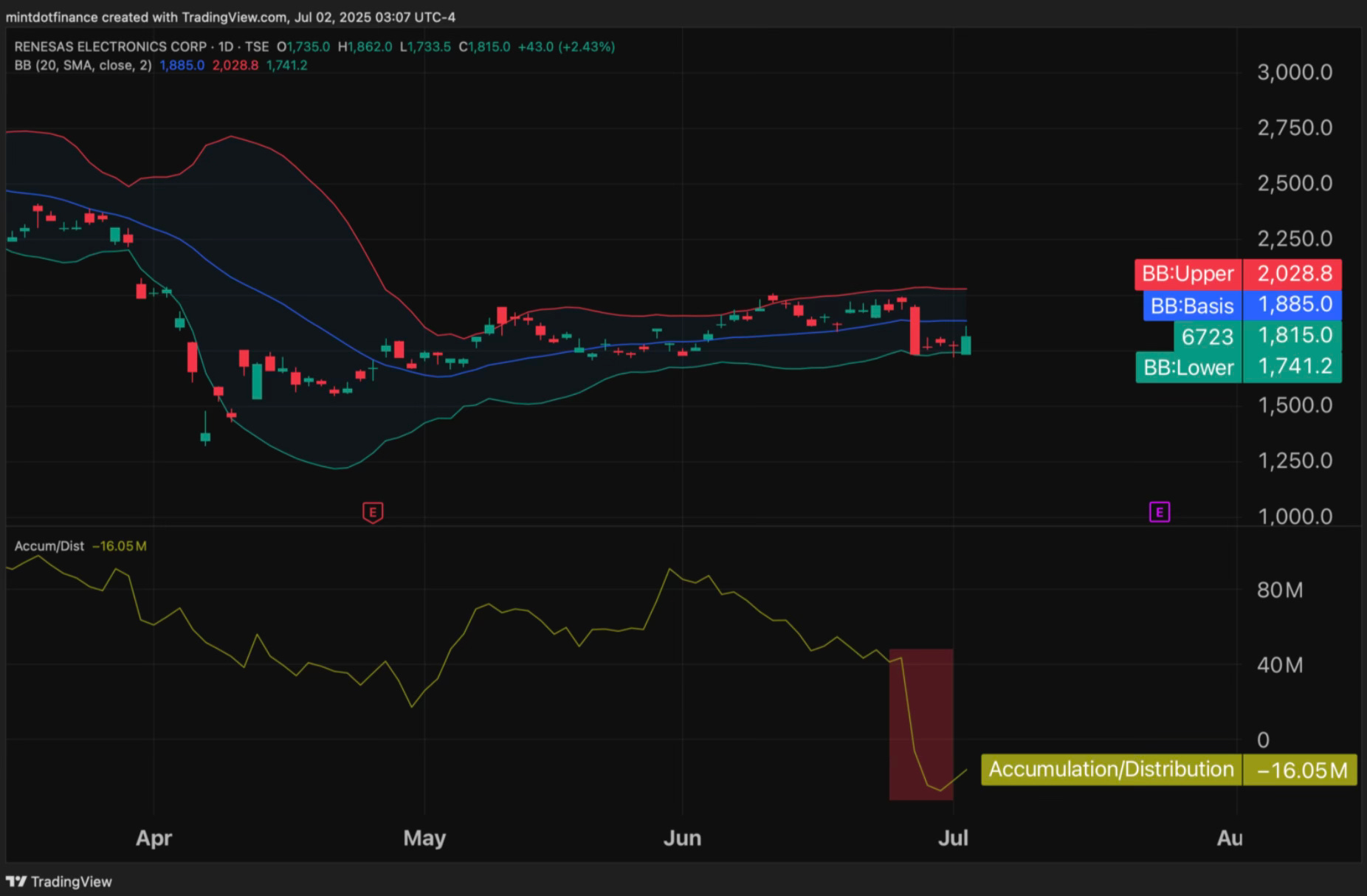Screen dimensions: 1367x896
Task: Click the Jul label on the time axis
Action: [x=953, y=838]
